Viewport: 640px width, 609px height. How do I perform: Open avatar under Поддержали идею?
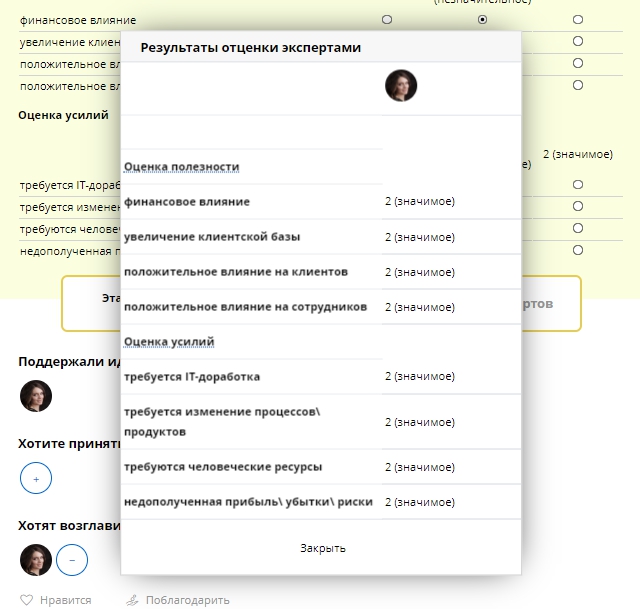pyautogui.click(x=36, y=396)
